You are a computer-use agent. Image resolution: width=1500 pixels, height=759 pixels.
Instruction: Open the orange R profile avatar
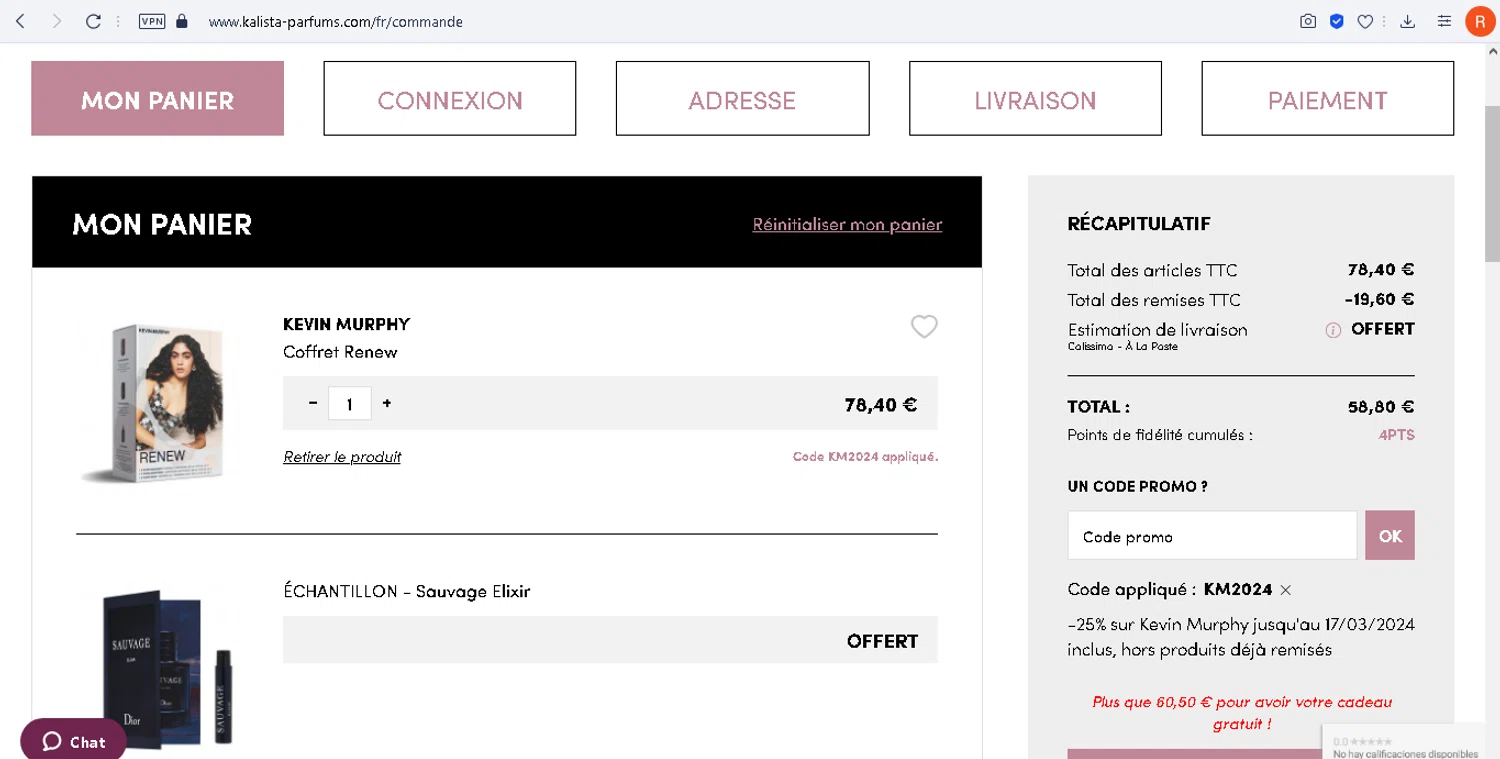tap(1480, 21)
